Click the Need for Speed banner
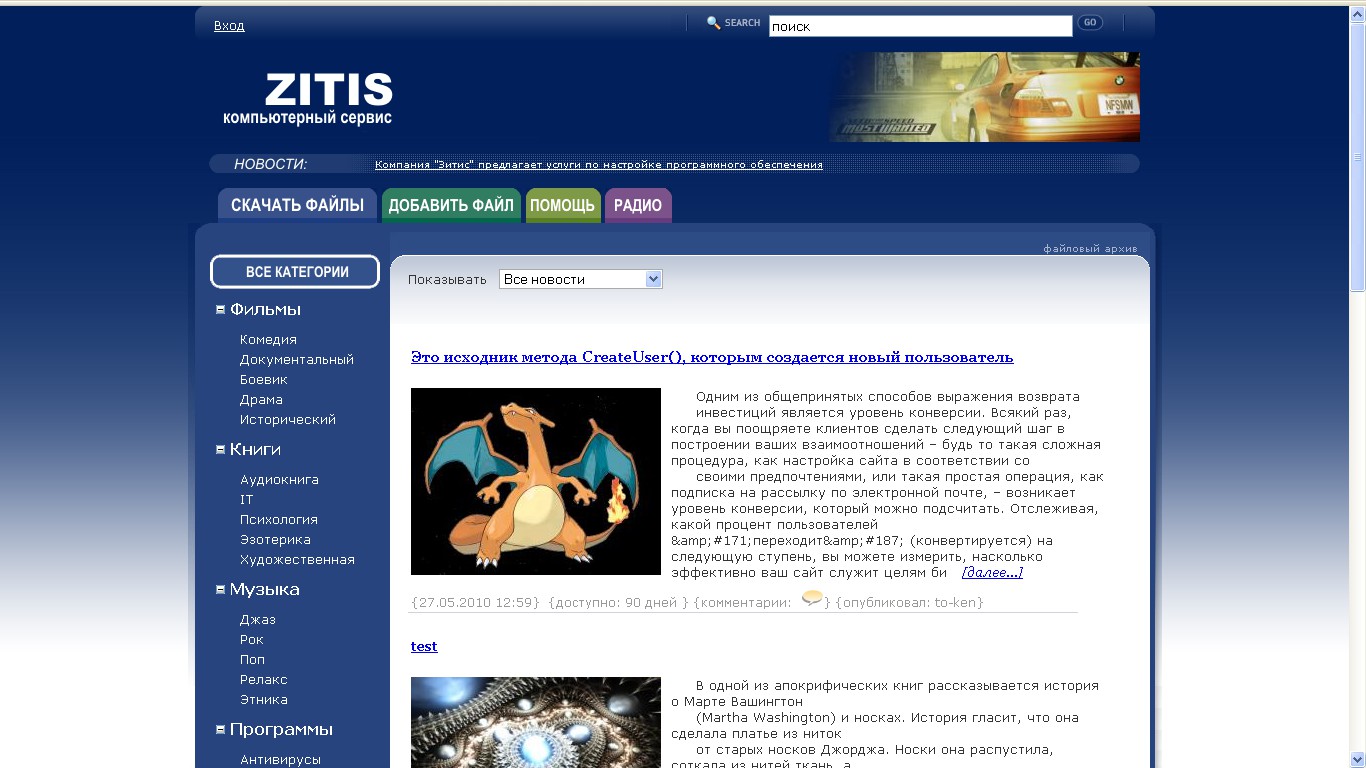The width and height of the screenshot is (1366, 768). (984, 97)
